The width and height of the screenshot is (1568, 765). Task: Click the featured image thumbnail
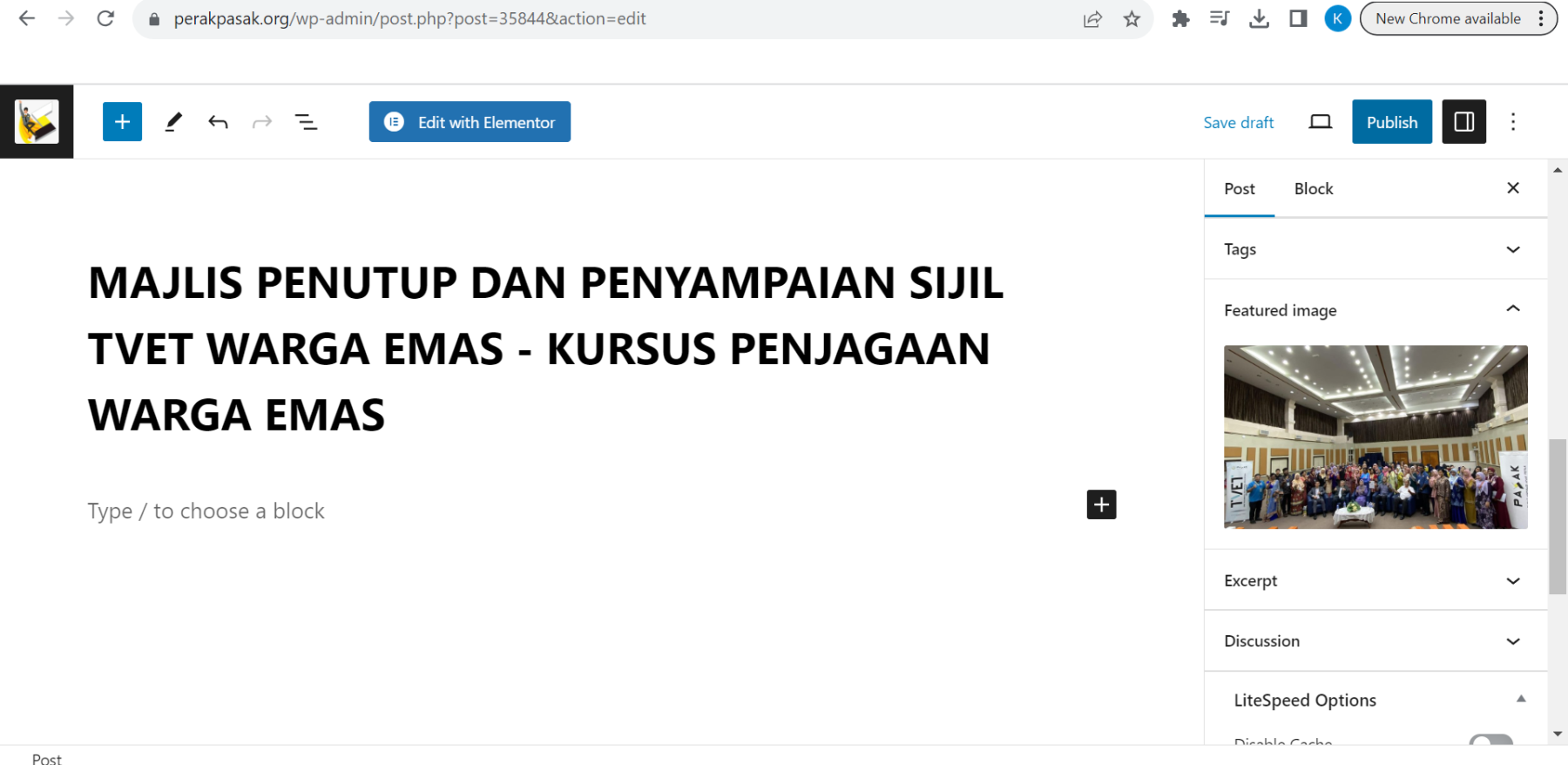[1375, 437]
